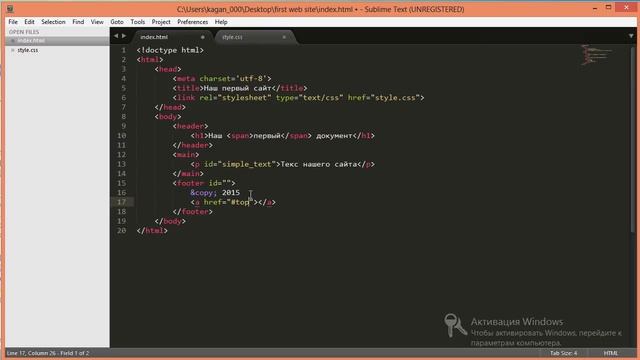This screenshot has width=640, height=360.
Task: Click unsaved dot on index.html tab
Action: pyautogui.click(x=202, y=37)
